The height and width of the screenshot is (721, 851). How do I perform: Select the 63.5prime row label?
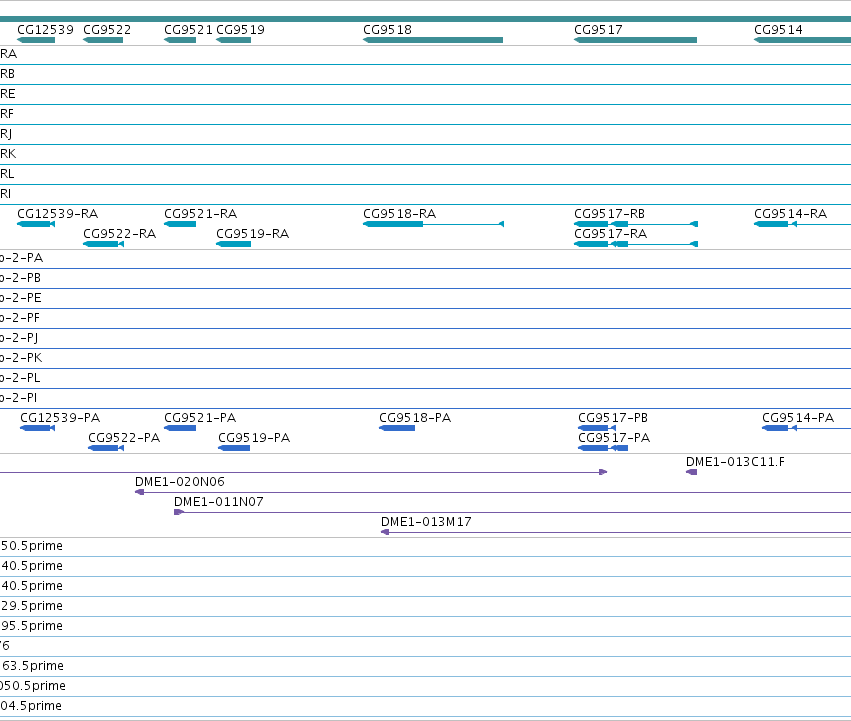[x=32, y=666]
